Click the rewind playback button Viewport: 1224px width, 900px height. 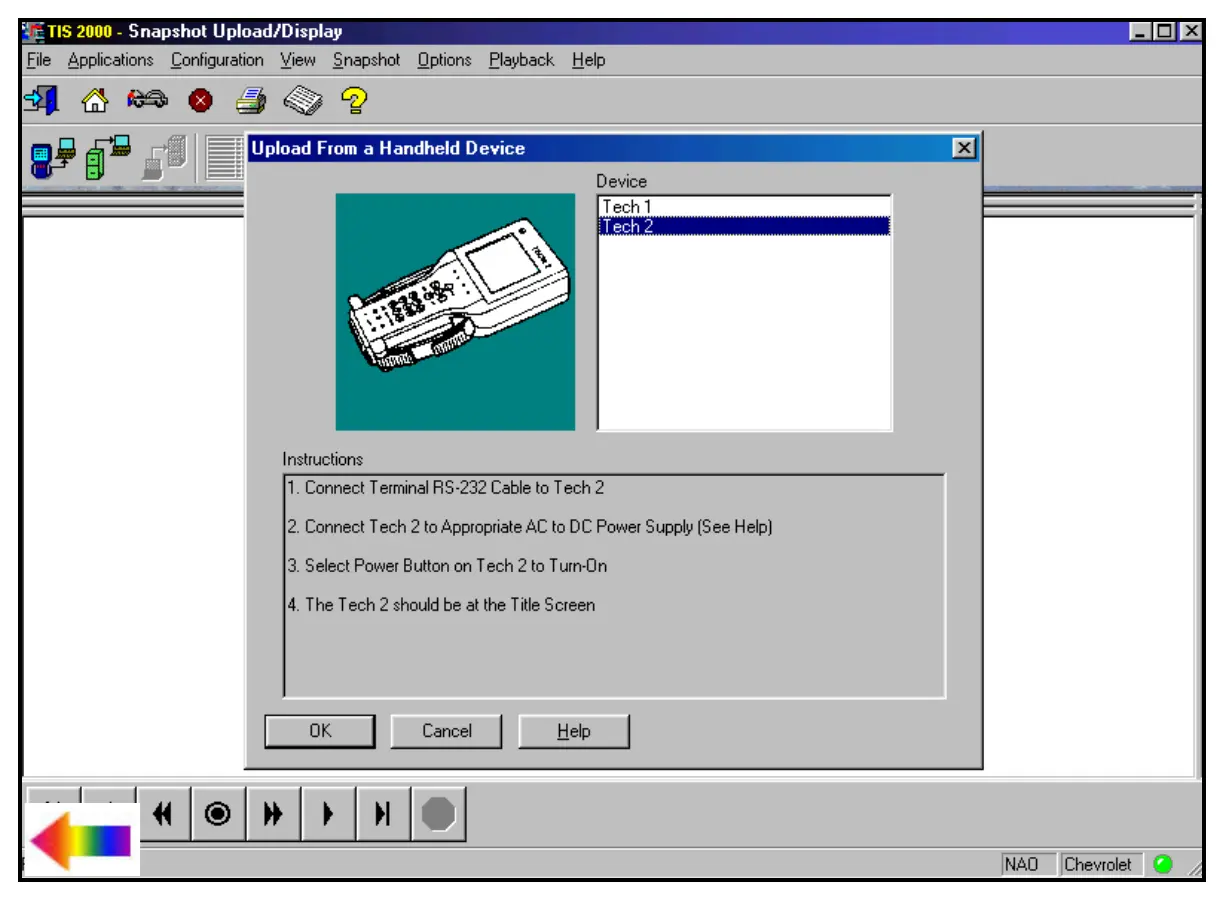[163, 815]
